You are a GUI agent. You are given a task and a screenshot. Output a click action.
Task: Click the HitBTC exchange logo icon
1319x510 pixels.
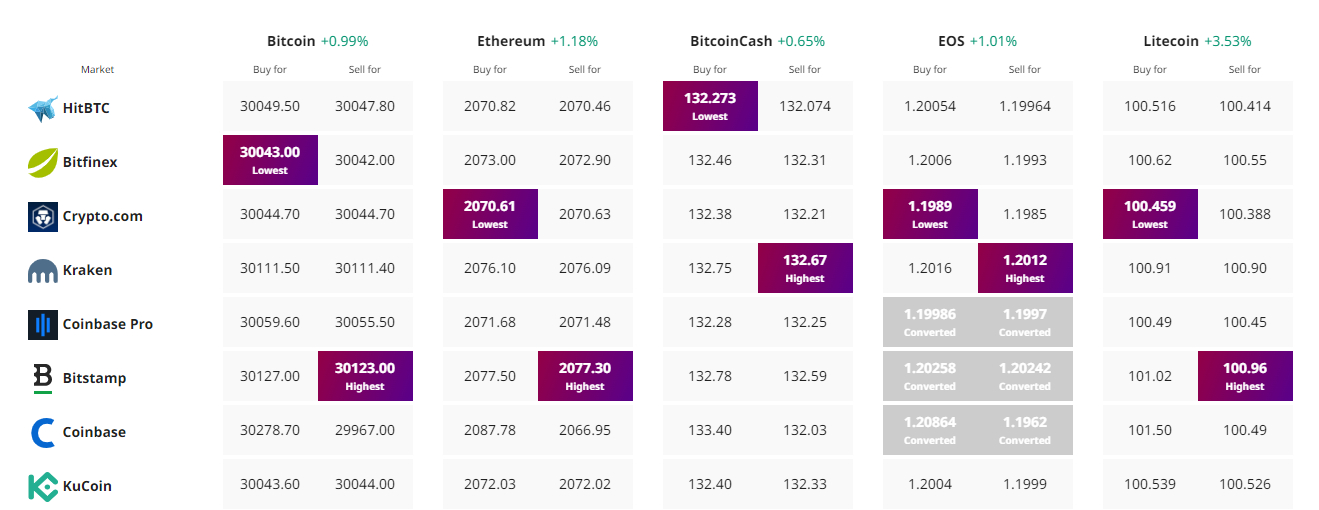[x=43, y=108]
